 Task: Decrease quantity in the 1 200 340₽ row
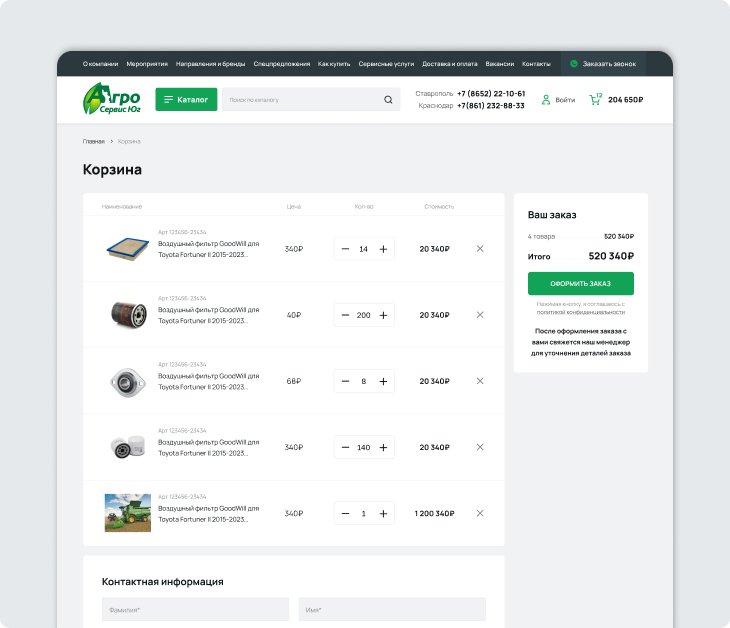pos(345,513)
